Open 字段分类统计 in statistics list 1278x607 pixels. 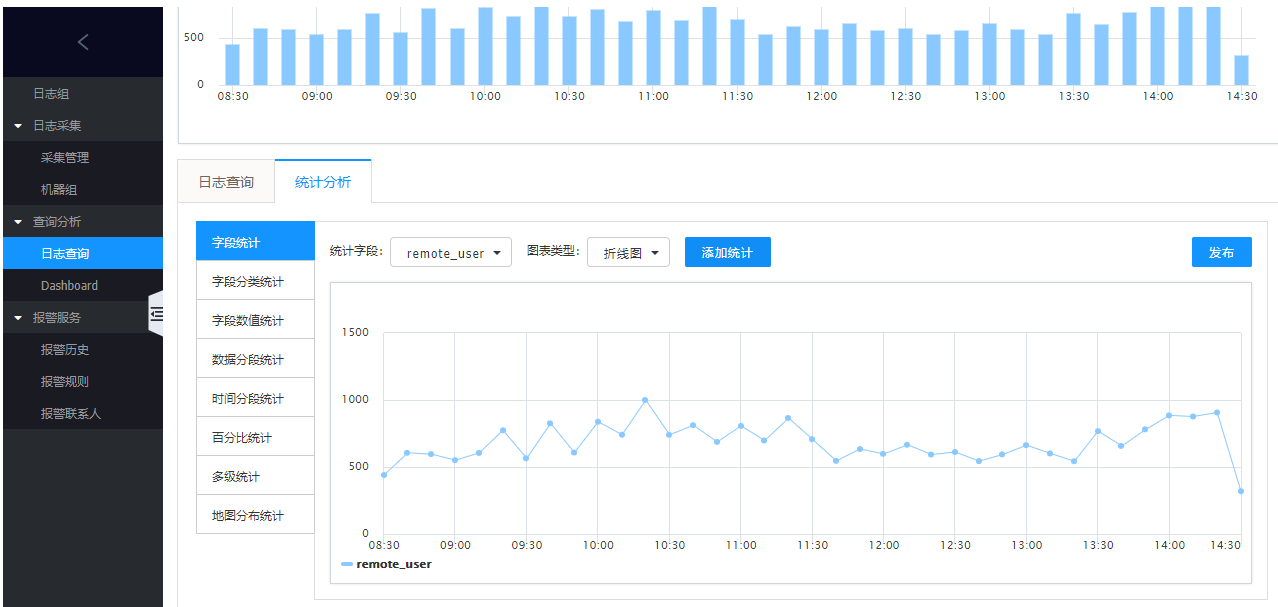[x=248, y=282]
